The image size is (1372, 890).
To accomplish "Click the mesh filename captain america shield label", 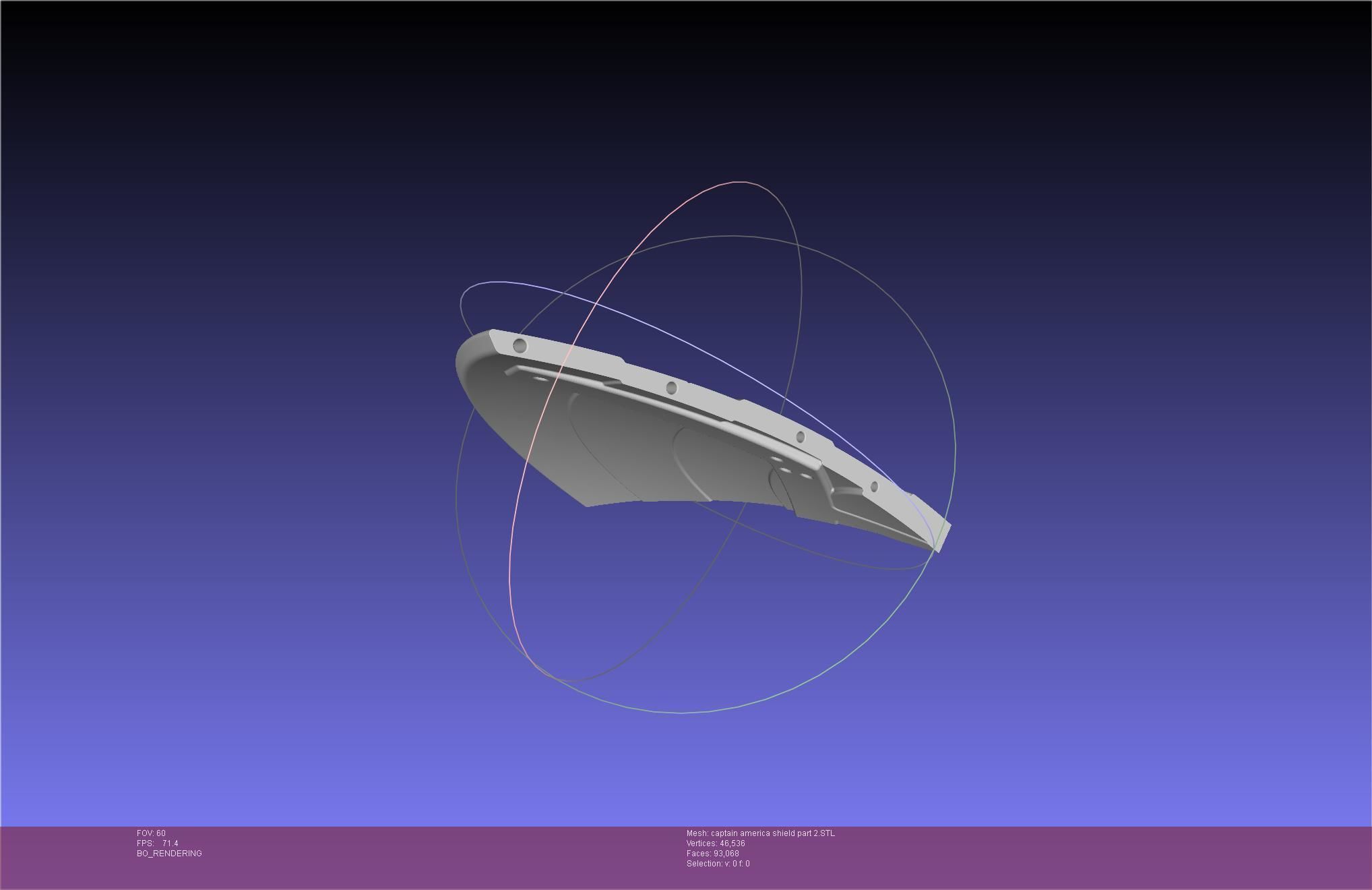I will tap(760, 833).
